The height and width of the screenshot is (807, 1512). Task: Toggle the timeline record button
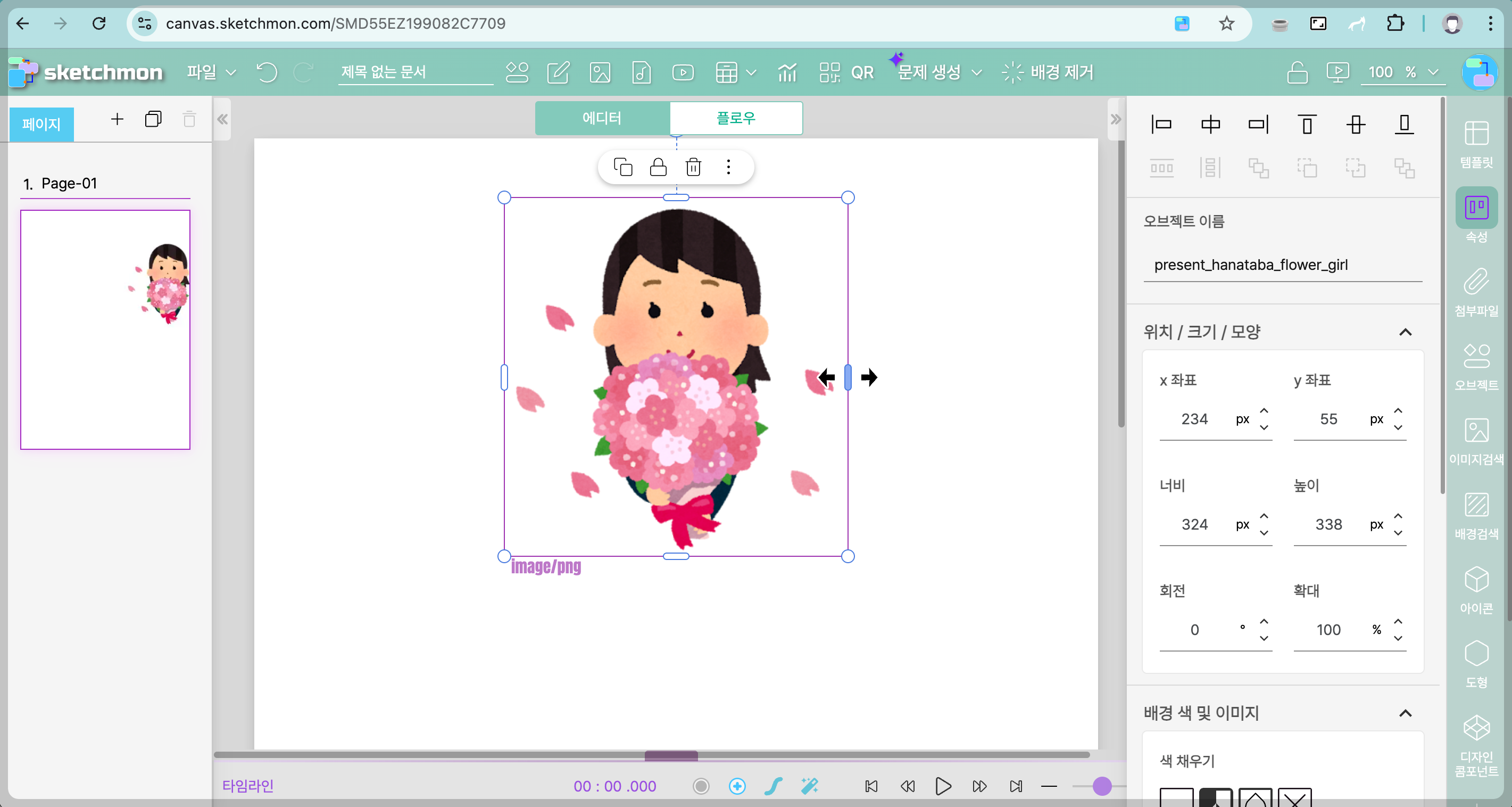coord(701,786)
